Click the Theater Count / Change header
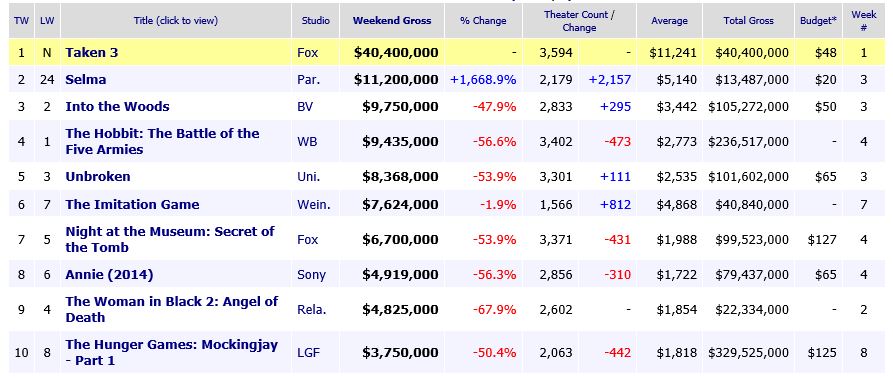 click(x=579, y=20)
